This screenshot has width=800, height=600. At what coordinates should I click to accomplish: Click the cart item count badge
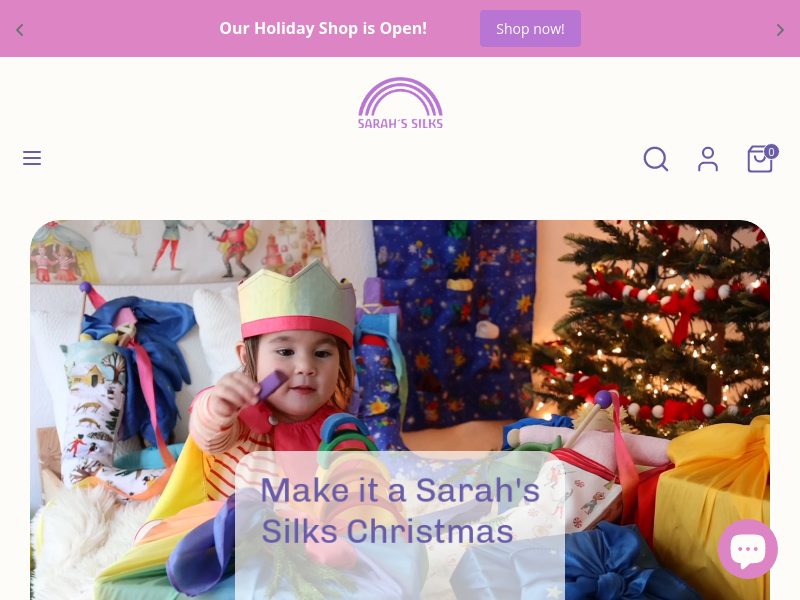click(x=771, y=152)
